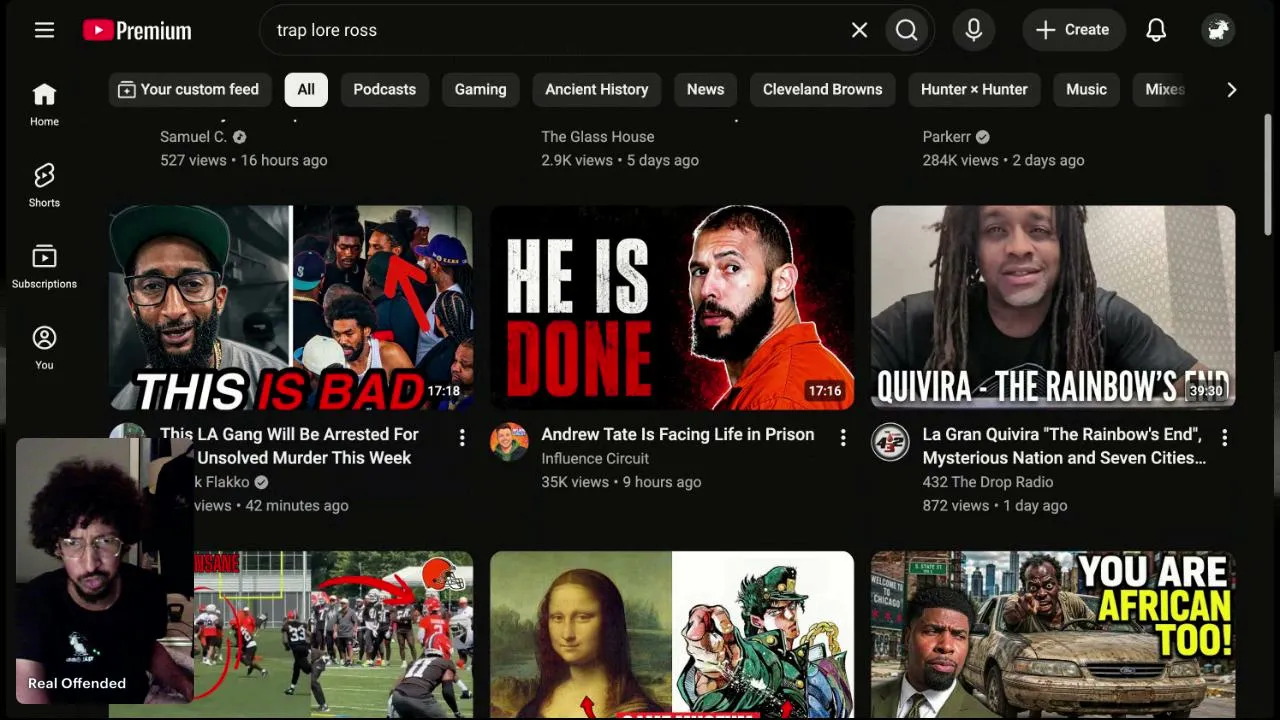Select the All filter chip
This screenshot has height=720, width=1280.
tap(306, 89)
